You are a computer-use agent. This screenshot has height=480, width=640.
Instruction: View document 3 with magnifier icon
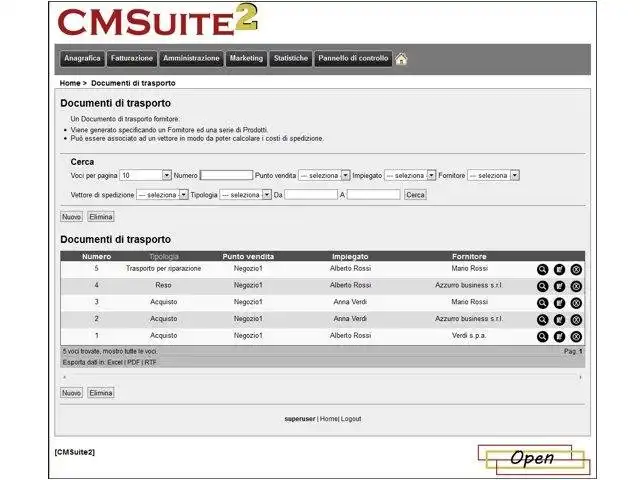[542, 303]
